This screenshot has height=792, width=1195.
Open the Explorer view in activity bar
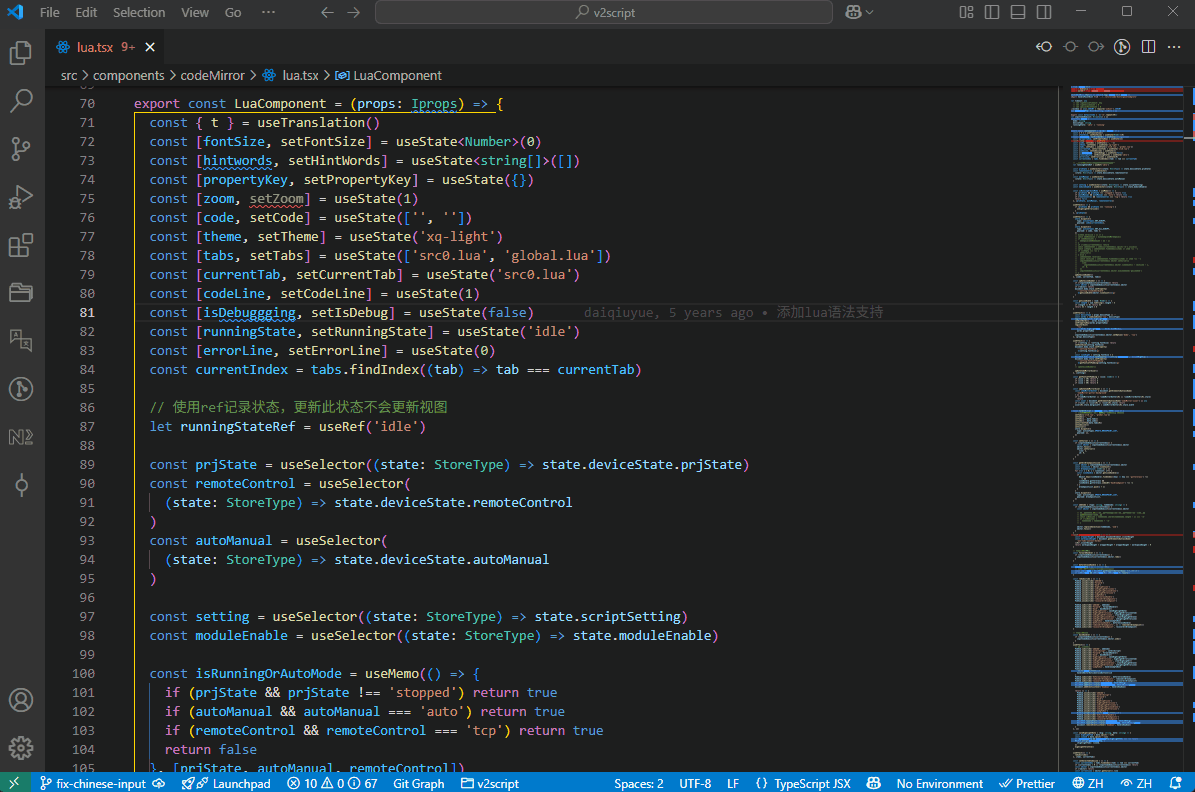click(x=21, y=53)
